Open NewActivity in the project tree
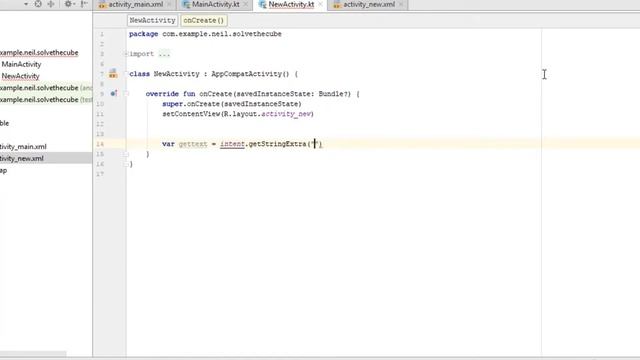The image size is (640, 360). (20, 76)
